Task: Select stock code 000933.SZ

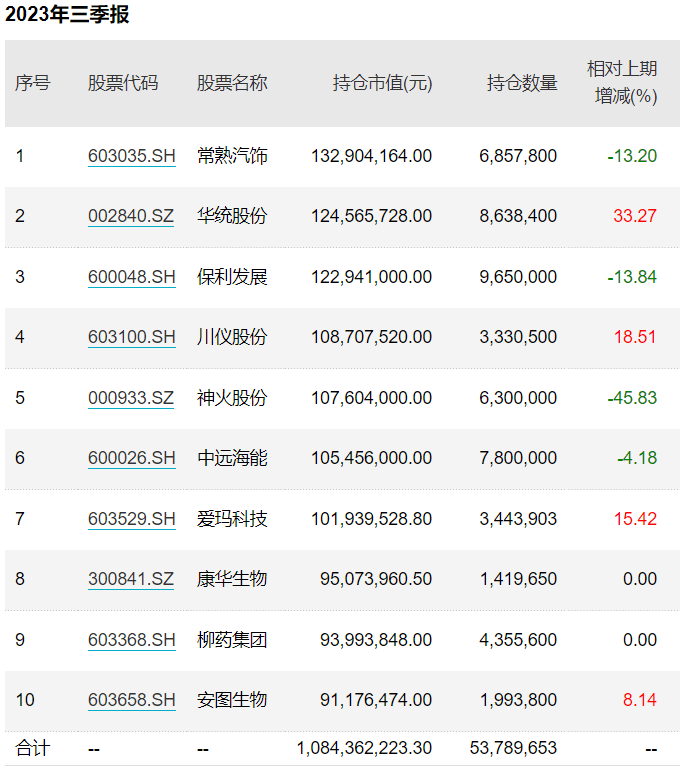Action: [x=131, y=398]
